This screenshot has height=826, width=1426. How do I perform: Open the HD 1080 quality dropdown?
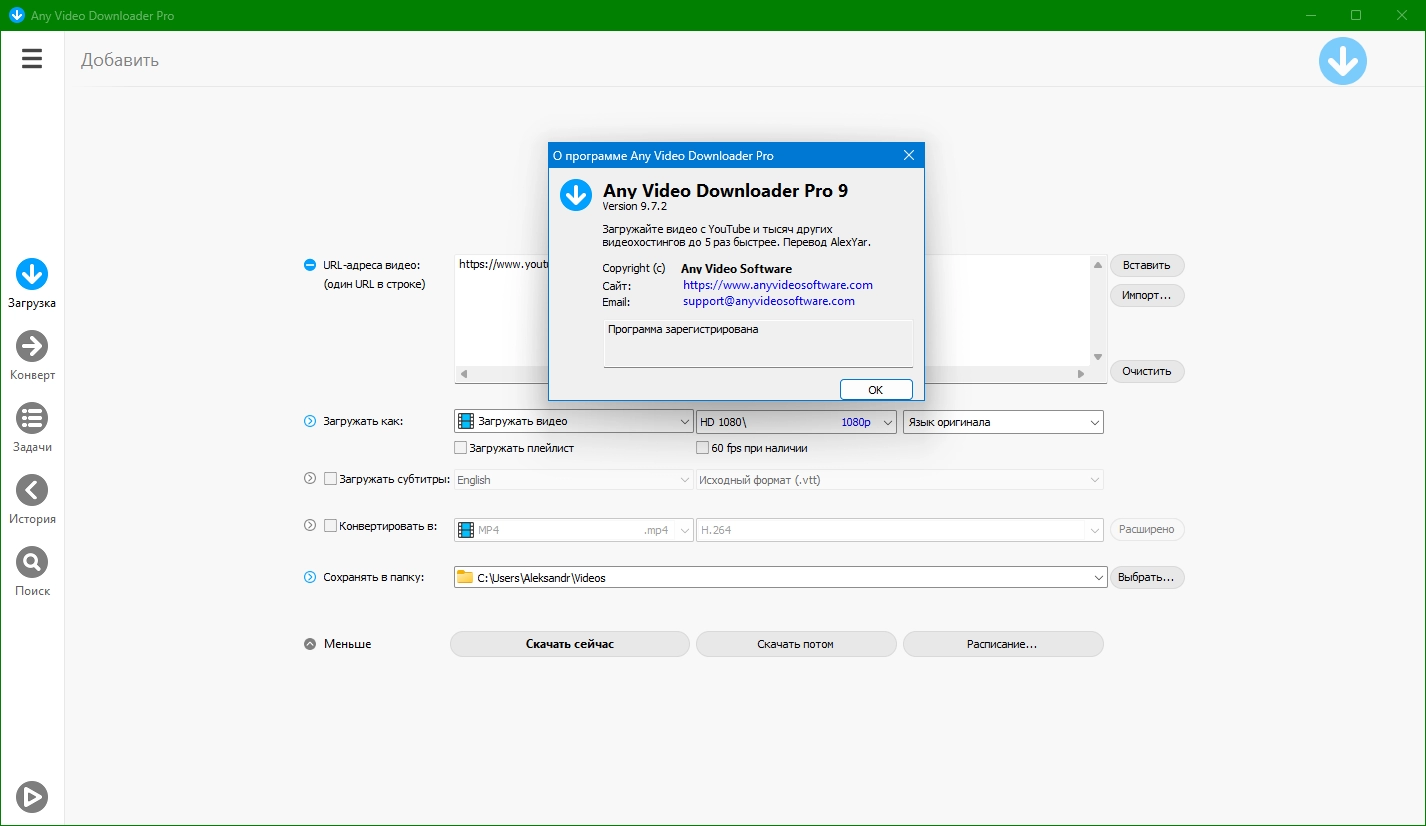coord(796,421)
